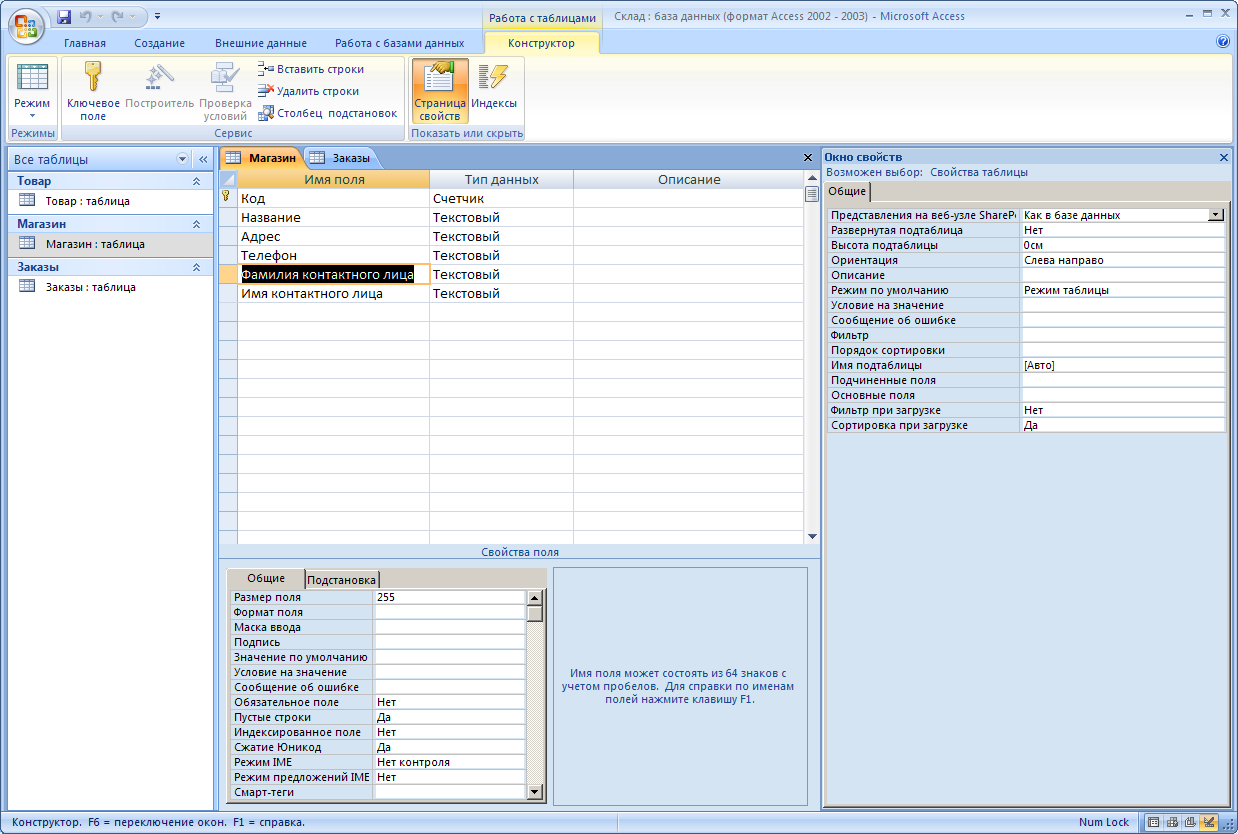Click field properties scrollbar down arrow
Viewport: 1238px width, 834px height.
[x=535, y=792]
